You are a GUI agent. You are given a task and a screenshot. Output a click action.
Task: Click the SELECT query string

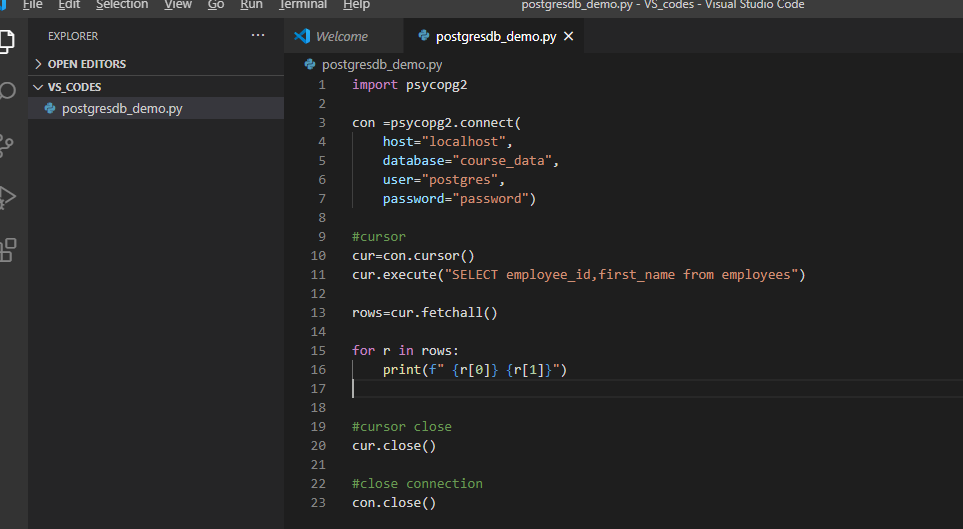coord(621,275)
